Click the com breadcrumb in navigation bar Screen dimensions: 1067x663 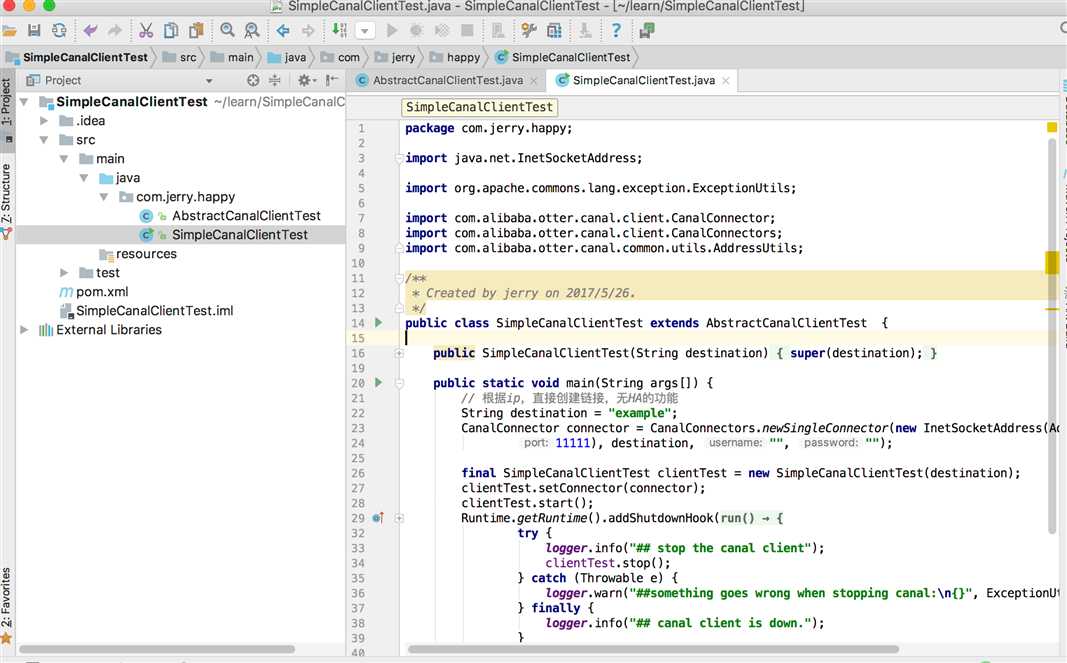(x=340, y=57)
